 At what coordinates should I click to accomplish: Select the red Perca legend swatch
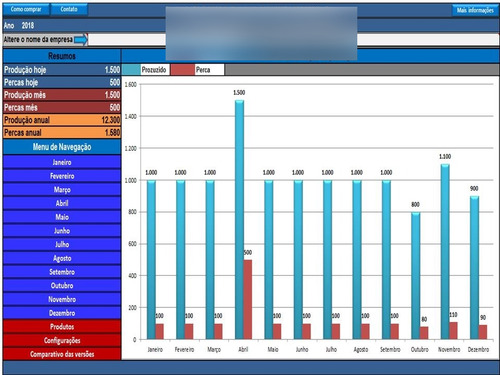pos(182,70)
